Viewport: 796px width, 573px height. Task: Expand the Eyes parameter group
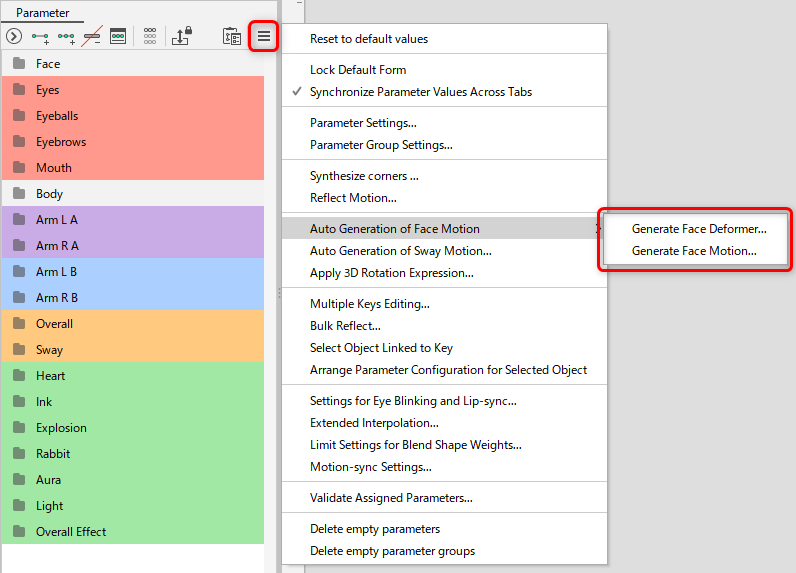click(x=133, y=89)
